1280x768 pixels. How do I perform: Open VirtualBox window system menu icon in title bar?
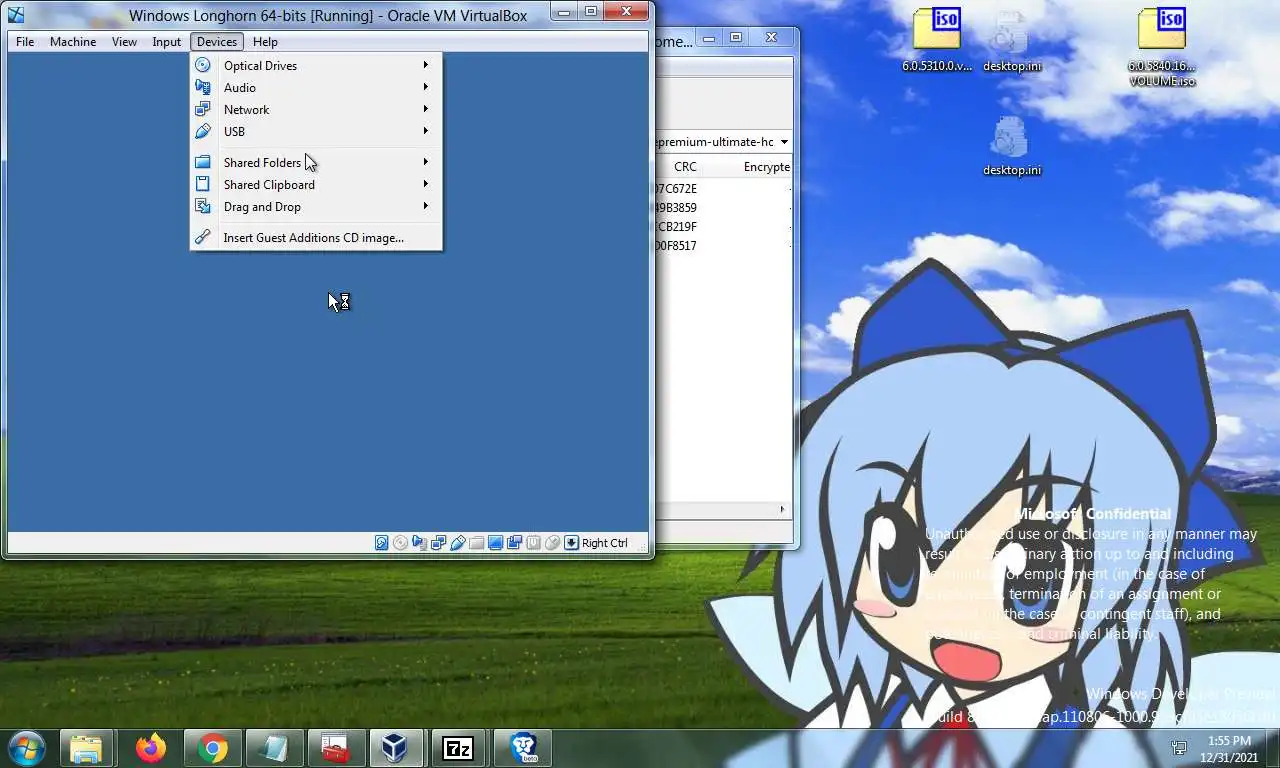click(16, 14)
